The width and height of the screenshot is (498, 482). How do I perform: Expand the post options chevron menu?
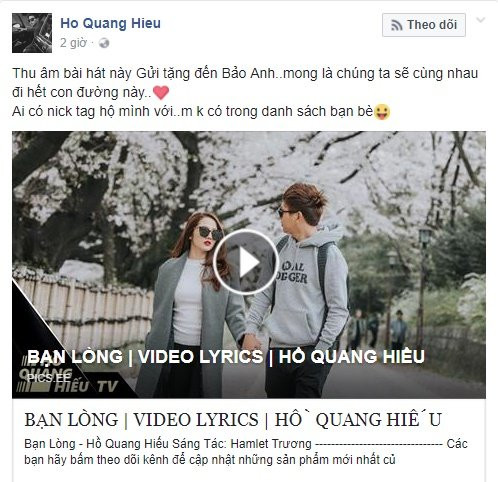tap(480, 20)
